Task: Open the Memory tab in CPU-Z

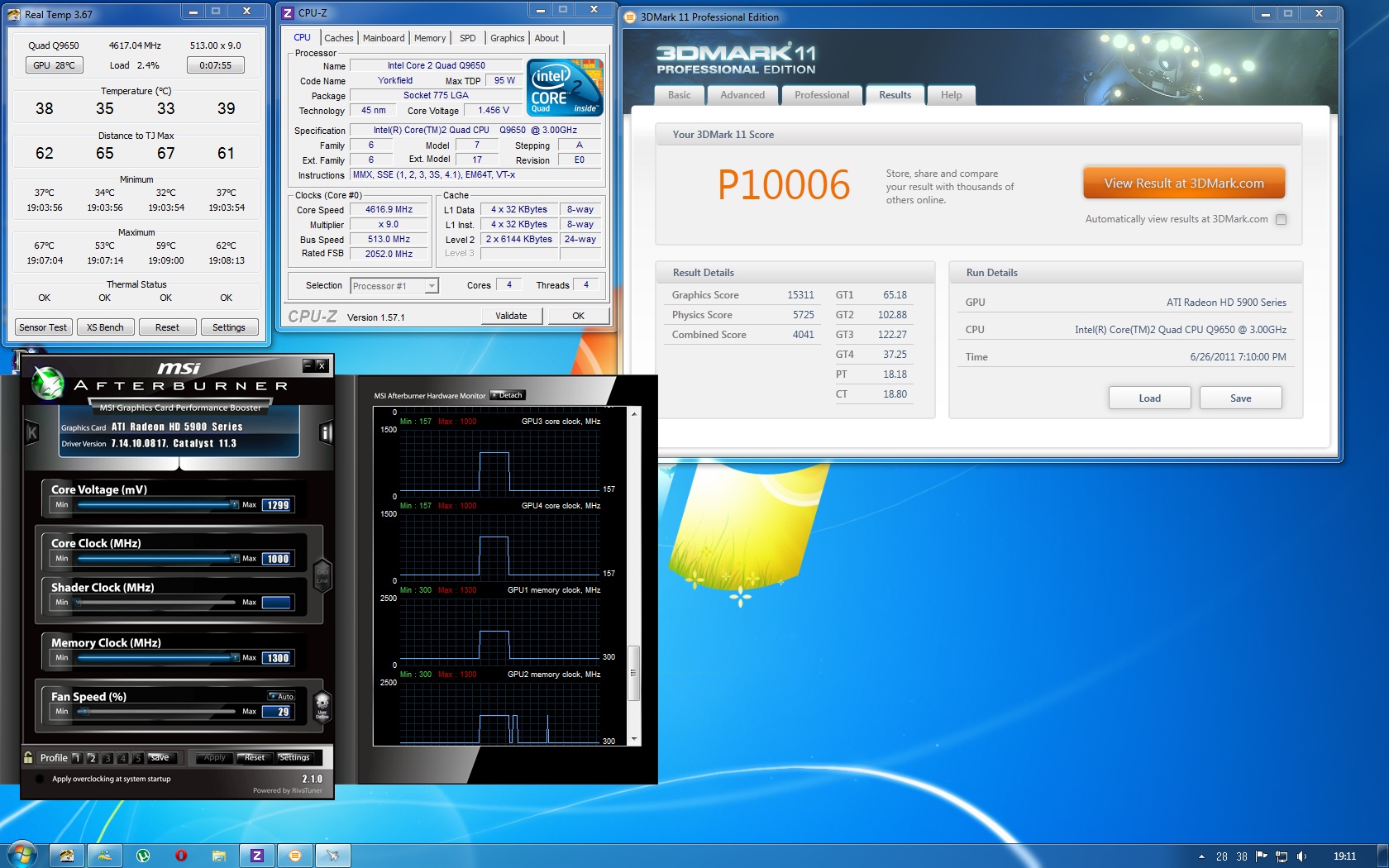Action: (430, 38)
